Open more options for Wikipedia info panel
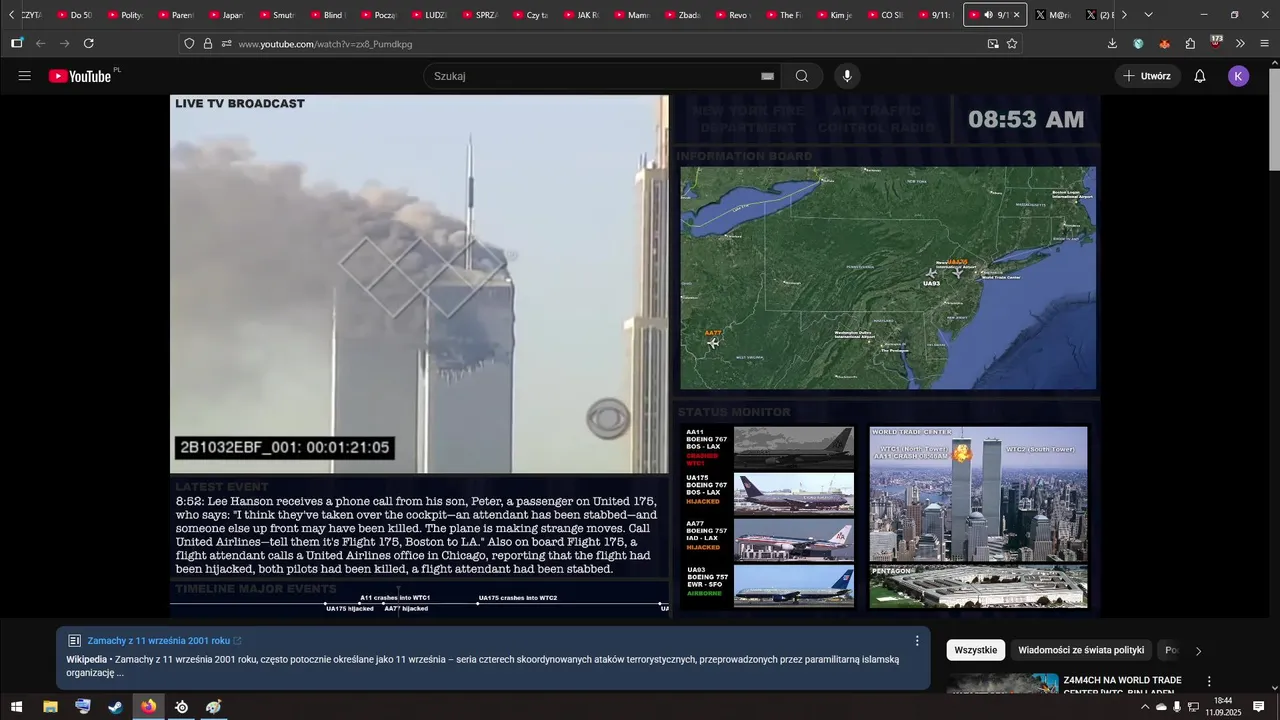The height and width of the screenshot is (720, 1280). tap(917, 641)
